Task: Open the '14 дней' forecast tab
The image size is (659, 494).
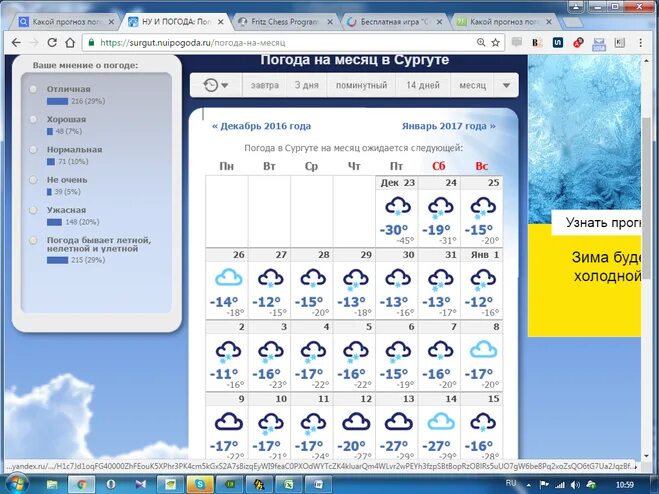Action: [423, 85]
